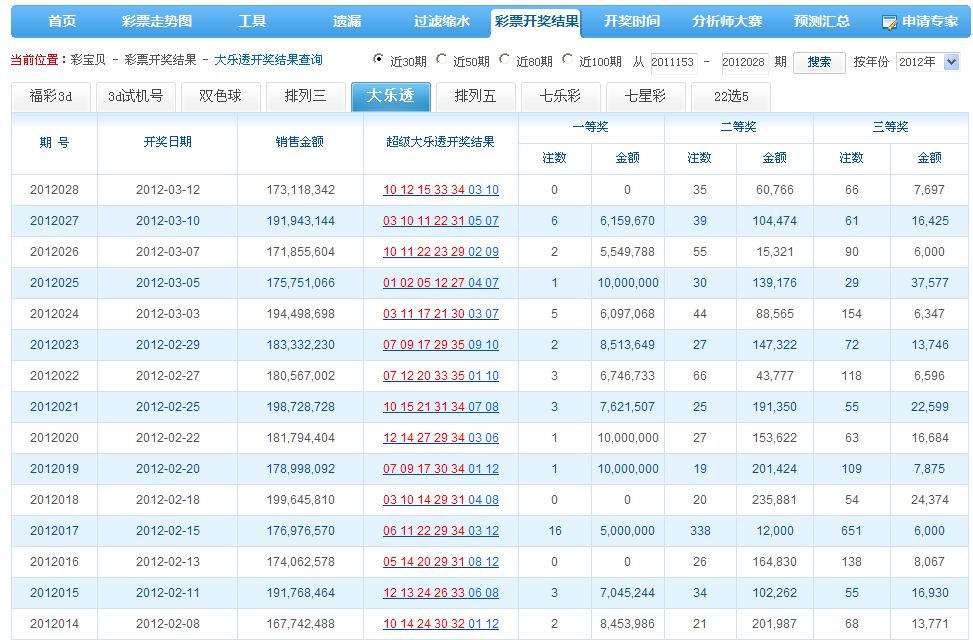
Task: Click the 搜索 button
Action: 819,62
